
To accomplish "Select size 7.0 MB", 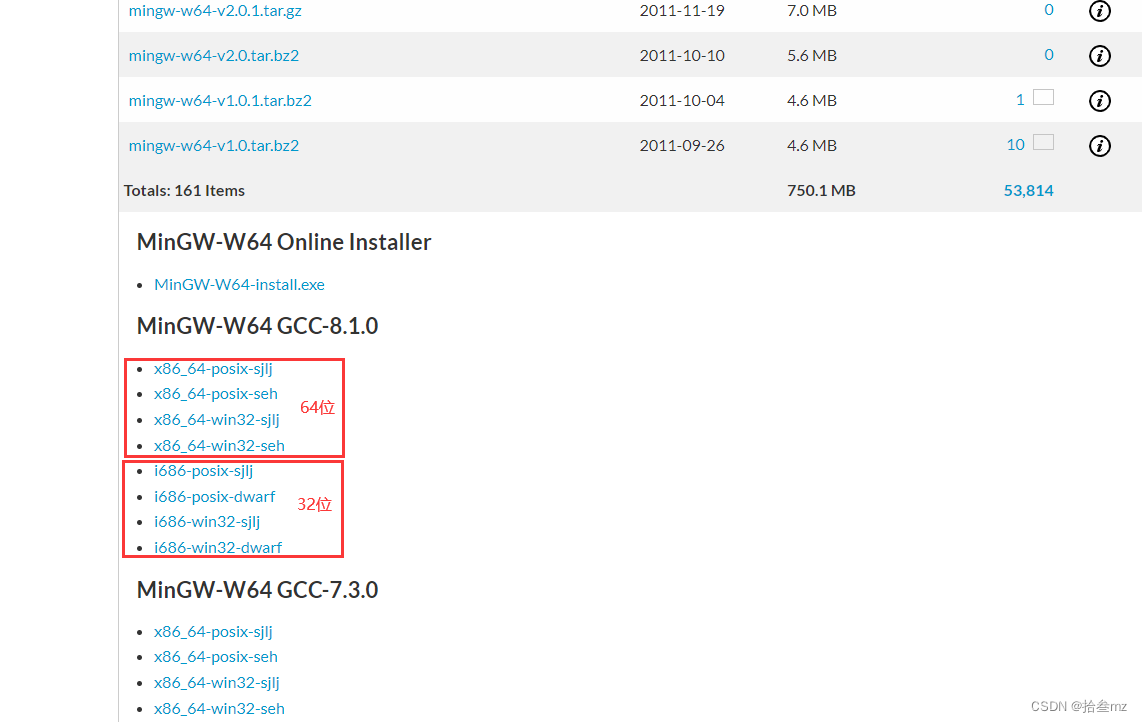I will [811, 11].
